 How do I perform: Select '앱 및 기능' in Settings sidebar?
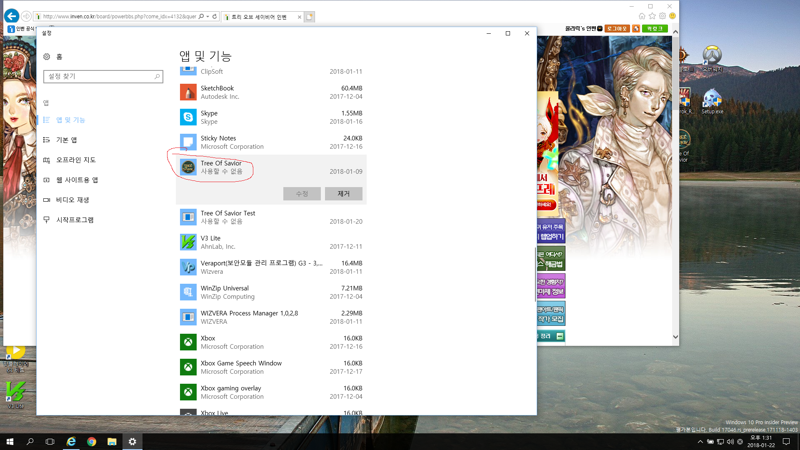coord(70,120)
